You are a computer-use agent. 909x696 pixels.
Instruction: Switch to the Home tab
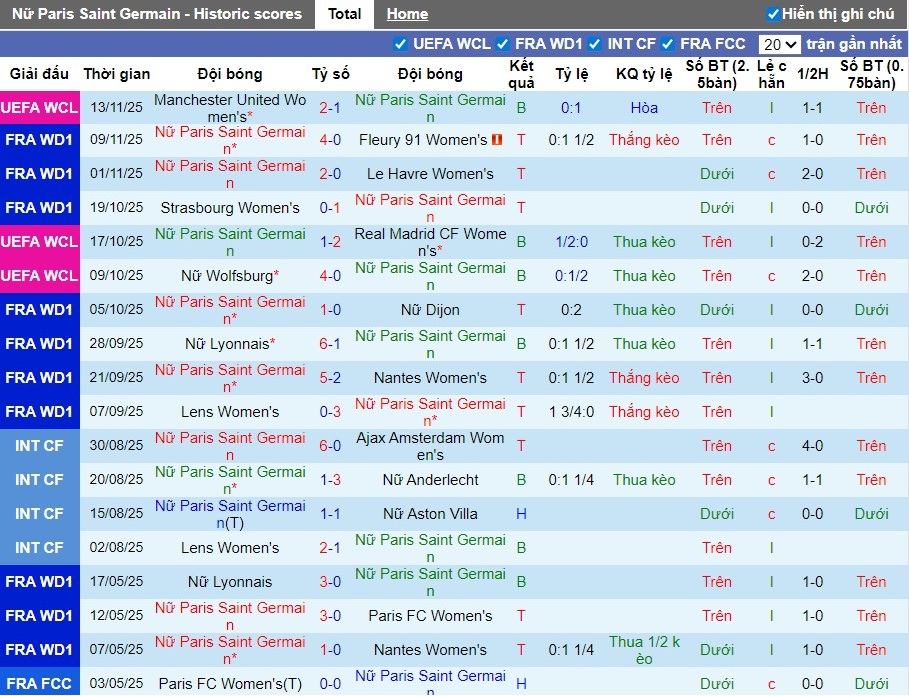(407, 14)
